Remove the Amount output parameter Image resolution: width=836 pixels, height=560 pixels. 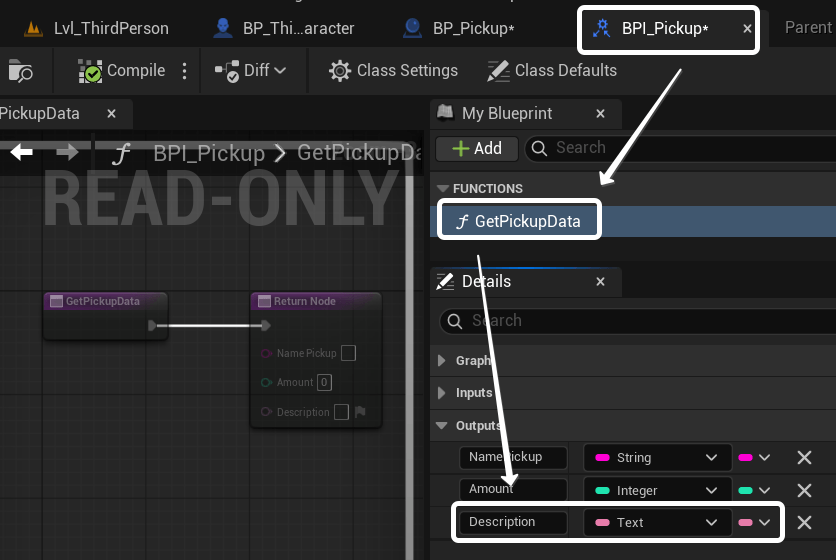803,490
